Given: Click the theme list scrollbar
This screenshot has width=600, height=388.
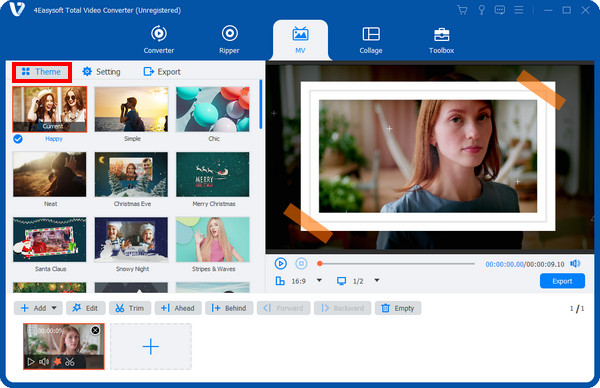Looking at the screenshot, I should [x=261, y=104].
